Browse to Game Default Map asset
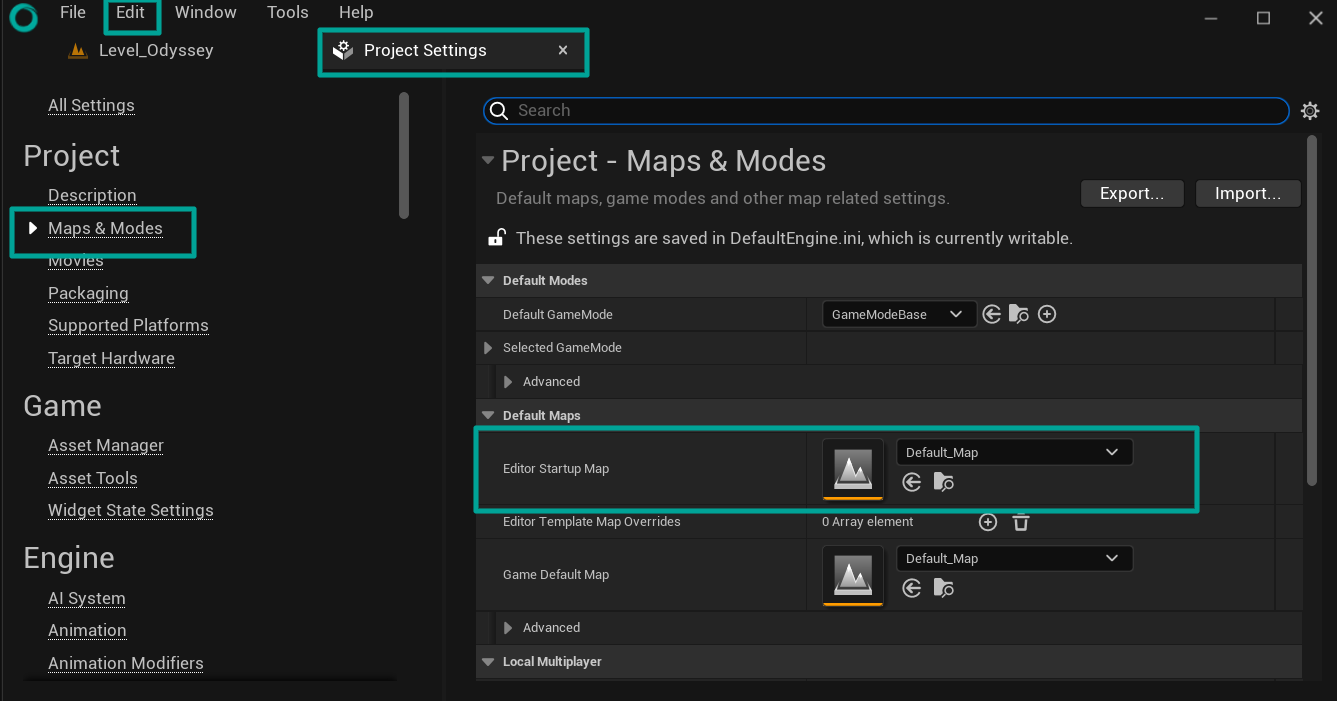Image resolution: width=1337 pixels, height=701 pixels. pyautogui.click(x=943, y=589)
